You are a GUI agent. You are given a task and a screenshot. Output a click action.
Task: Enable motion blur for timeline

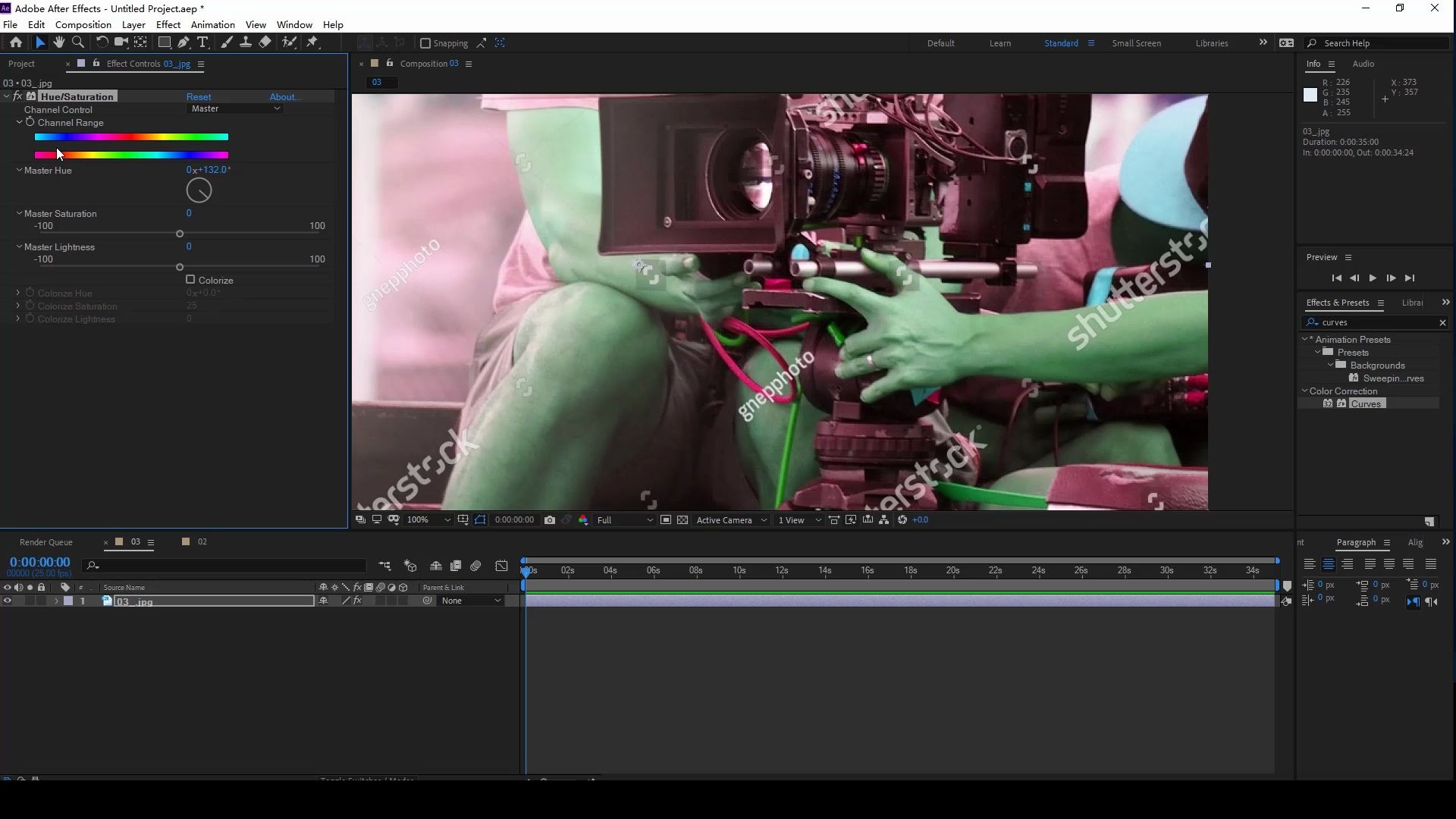pyautogui.click(x=475, y=566)
